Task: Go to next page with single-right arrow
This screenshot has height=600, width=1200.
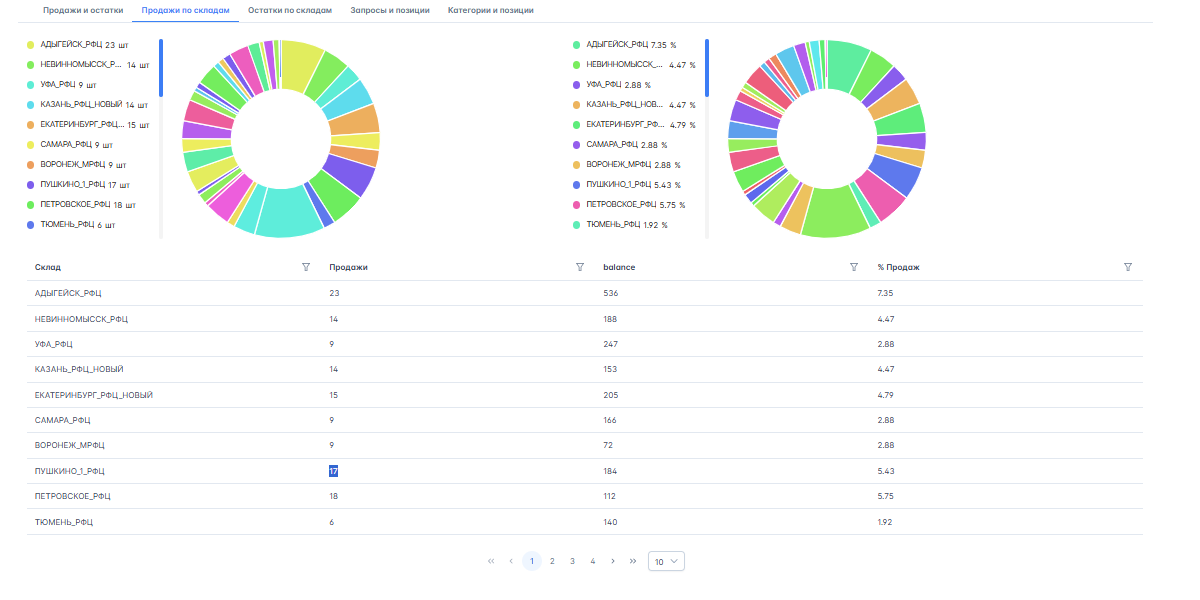Action: pyautogui.click(x=613, y=561)
